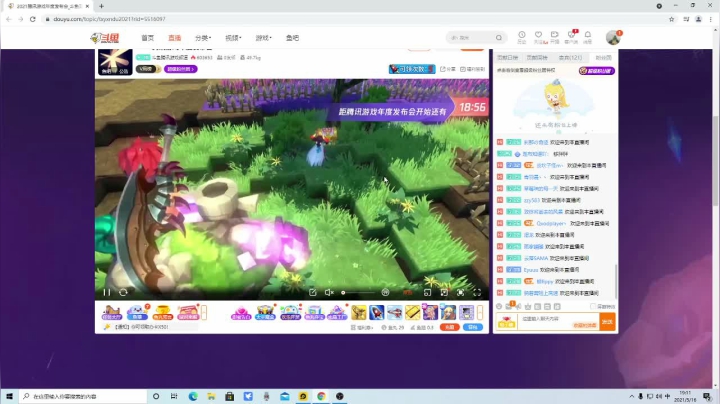Unmute the video with the speaker icon

pos(329,292)
